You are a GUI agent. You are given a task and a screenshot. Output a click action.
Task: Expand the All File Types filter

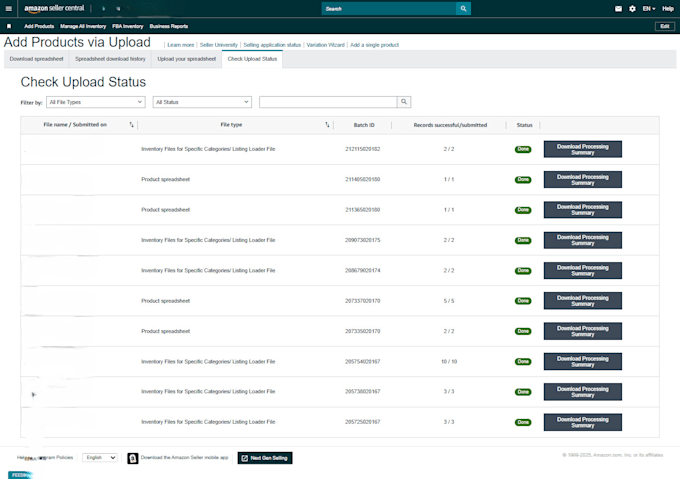[96, 102]
